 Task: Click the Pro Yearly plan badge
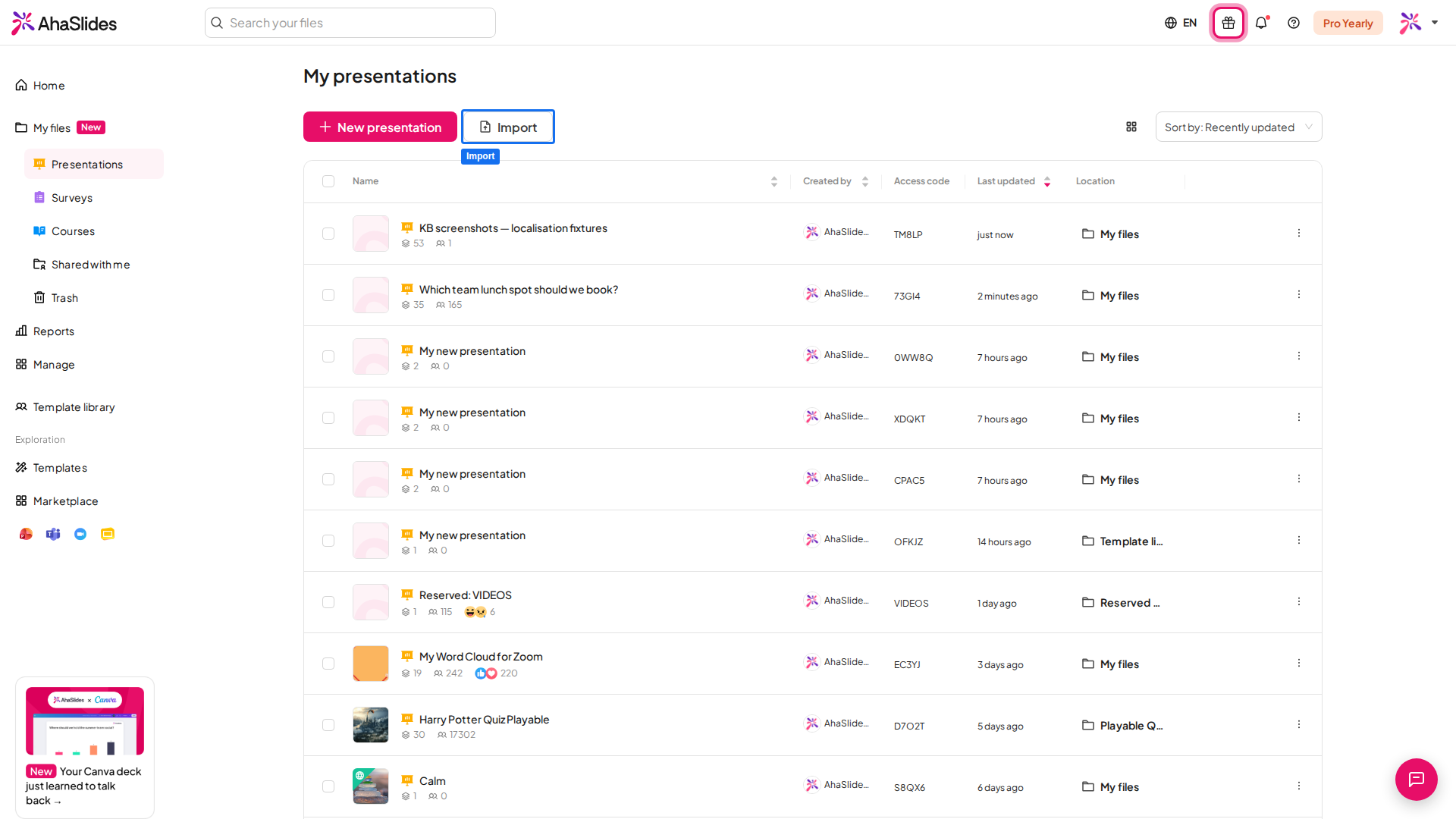[1348, 23]
